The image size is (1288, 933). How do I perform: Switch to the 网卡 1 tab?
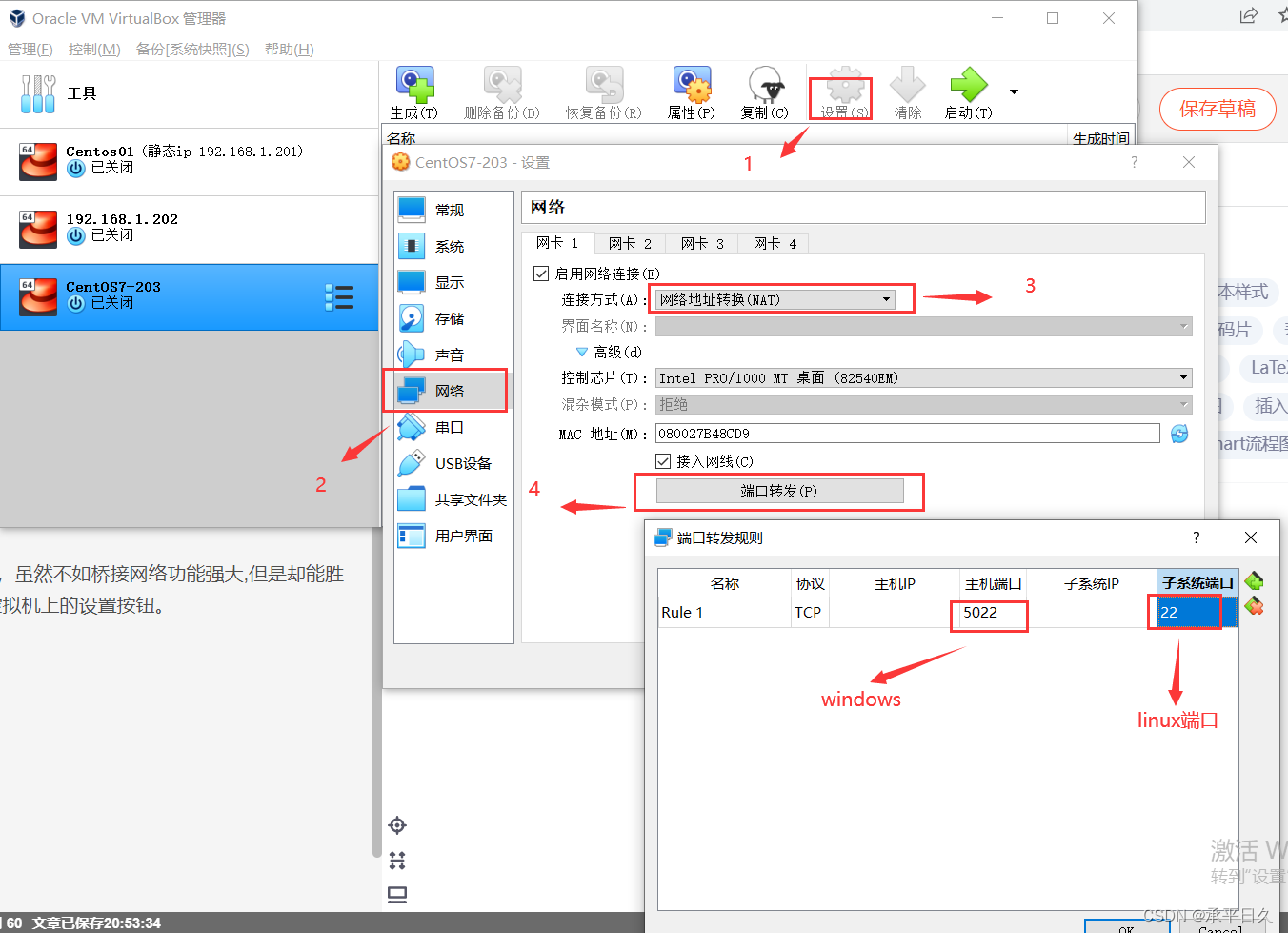click(x=558, y=243)
